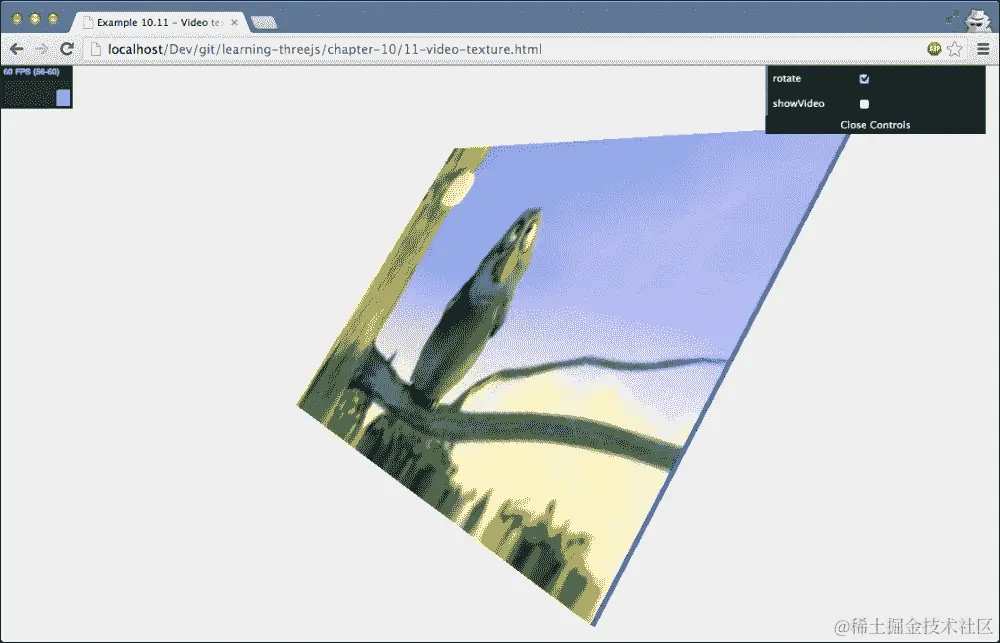This screenshot has width=1000, height=643.
Task: Click Close Controls button
Action: (875, 125)
